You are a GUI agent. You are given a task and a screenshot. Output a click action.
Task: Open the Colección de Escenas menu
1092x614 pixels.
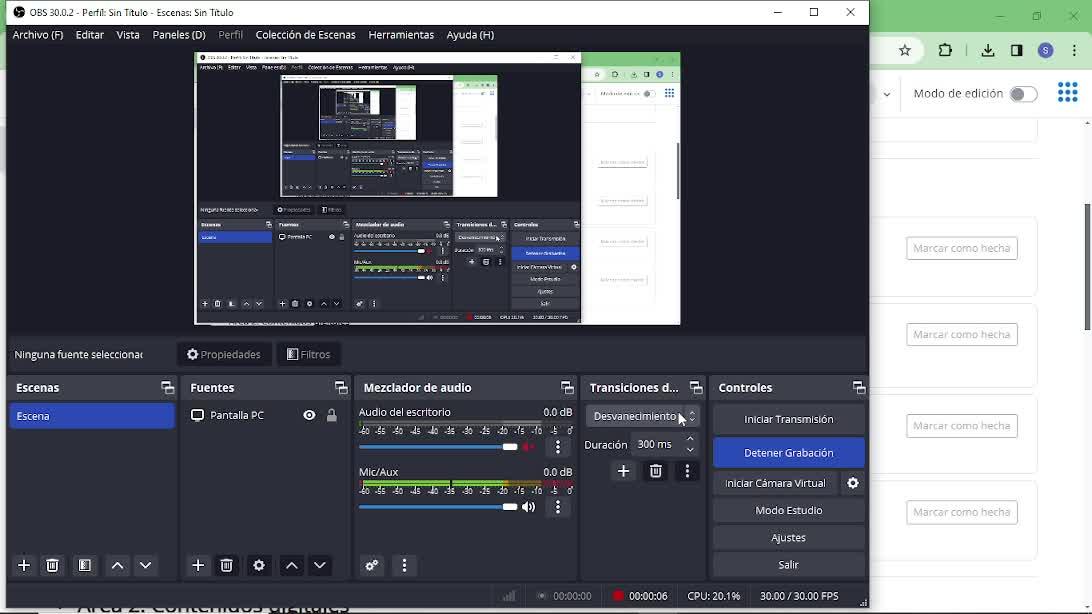pyautogui.click(x=305, y=35)
